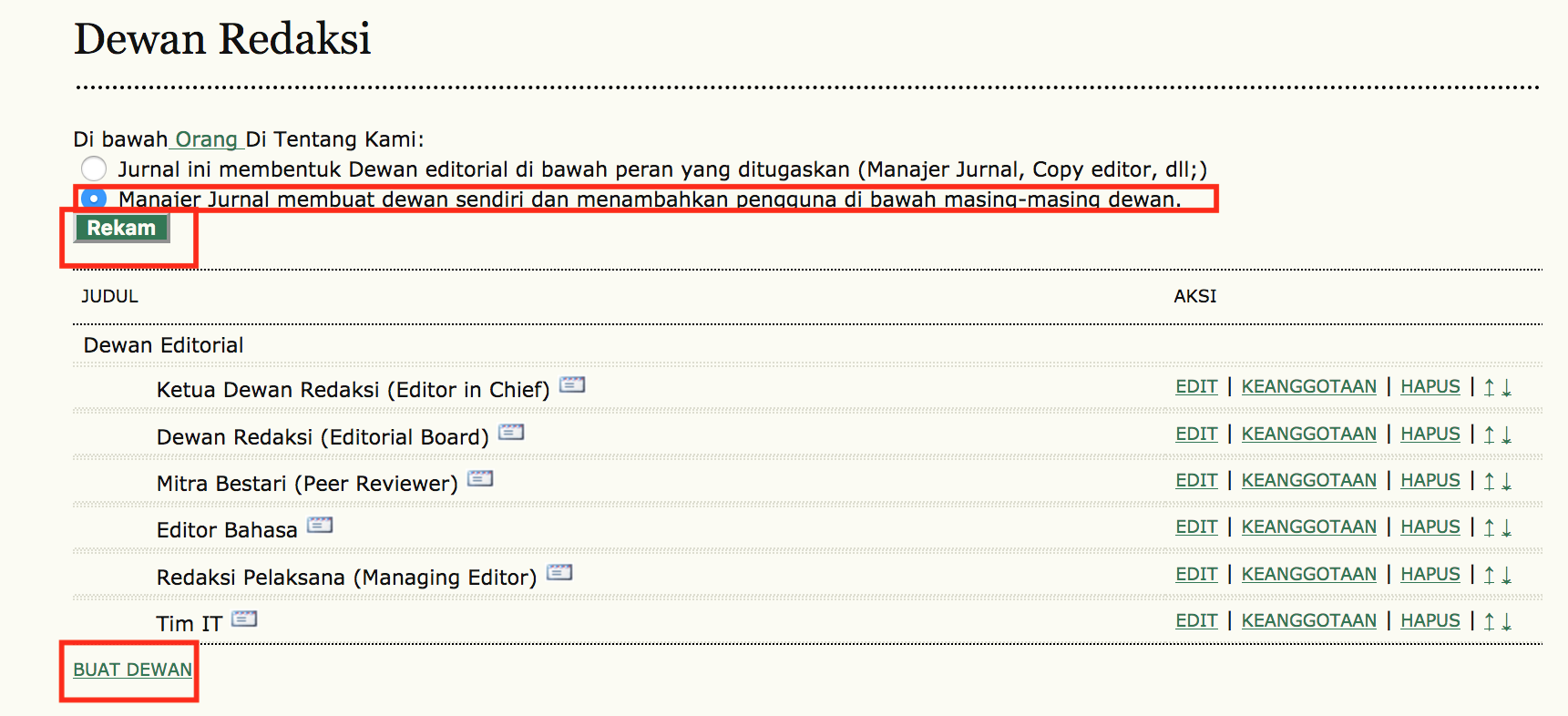This screenshot has width=1568, height=716.
Task: Move Tim IT down with arrow
Action: point(1506,621)
